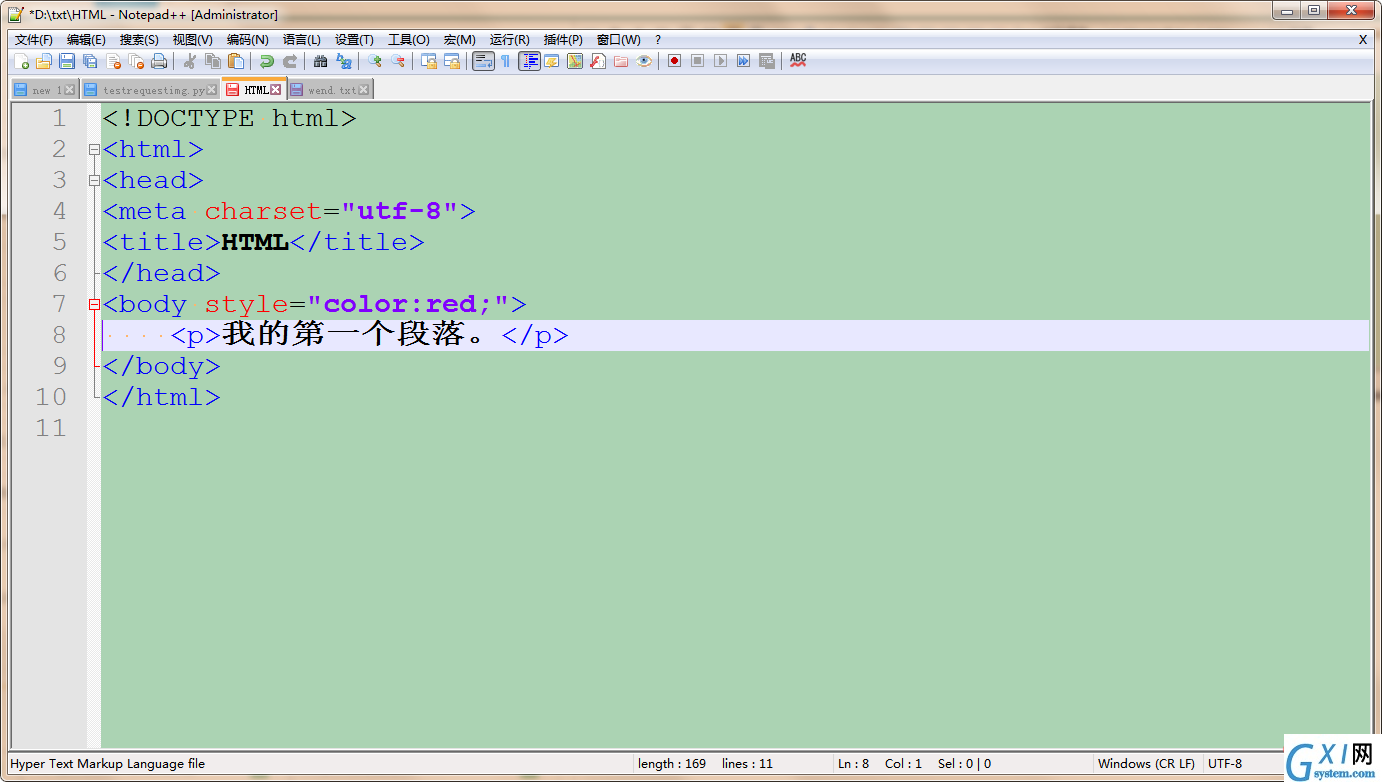1382x782 pixels.
Task: Close document X at menu bar right
Action: (1362, 40)
